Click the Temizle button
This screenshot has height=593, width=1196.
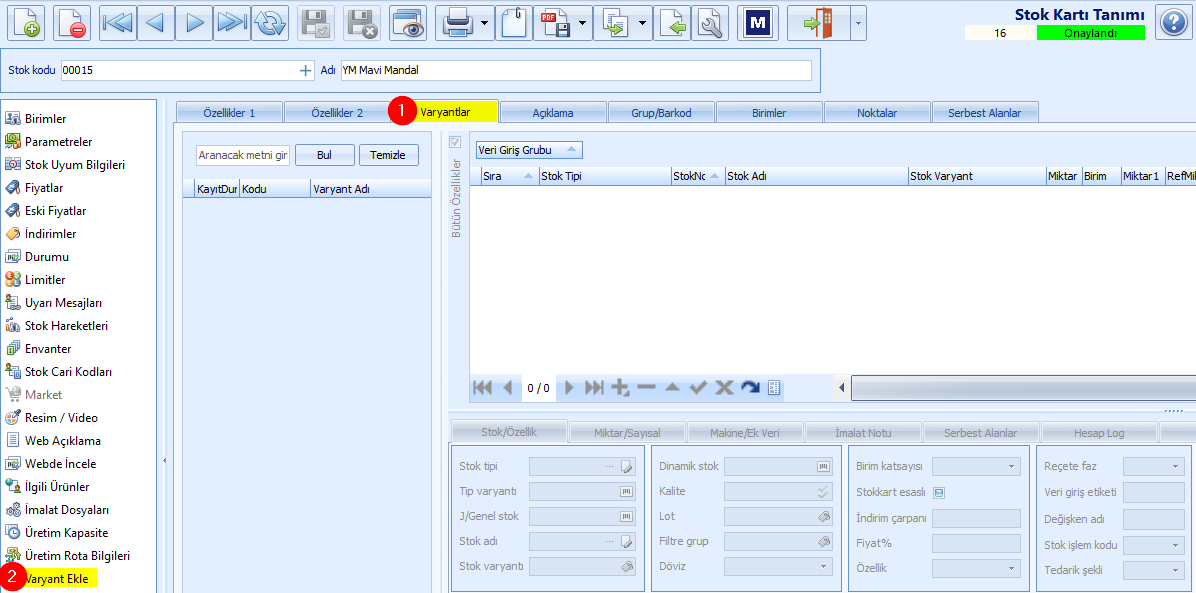point(389,155)
